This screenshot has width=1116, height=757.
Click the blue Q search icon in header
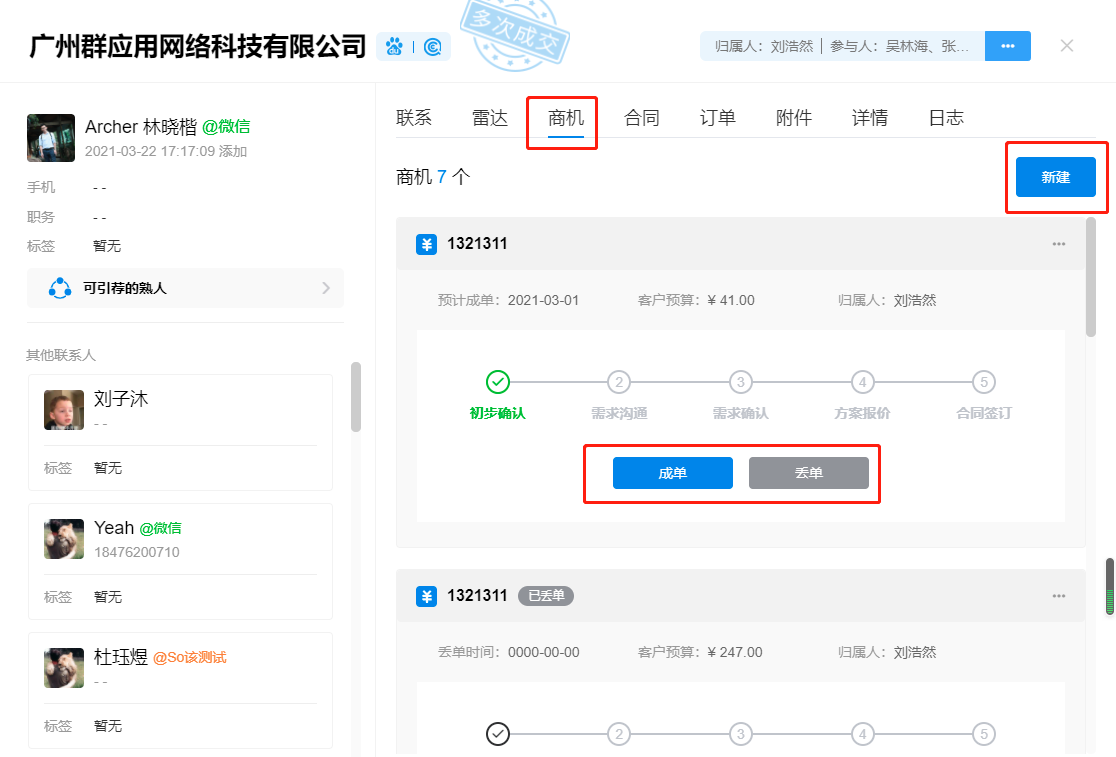coord(433,46)
